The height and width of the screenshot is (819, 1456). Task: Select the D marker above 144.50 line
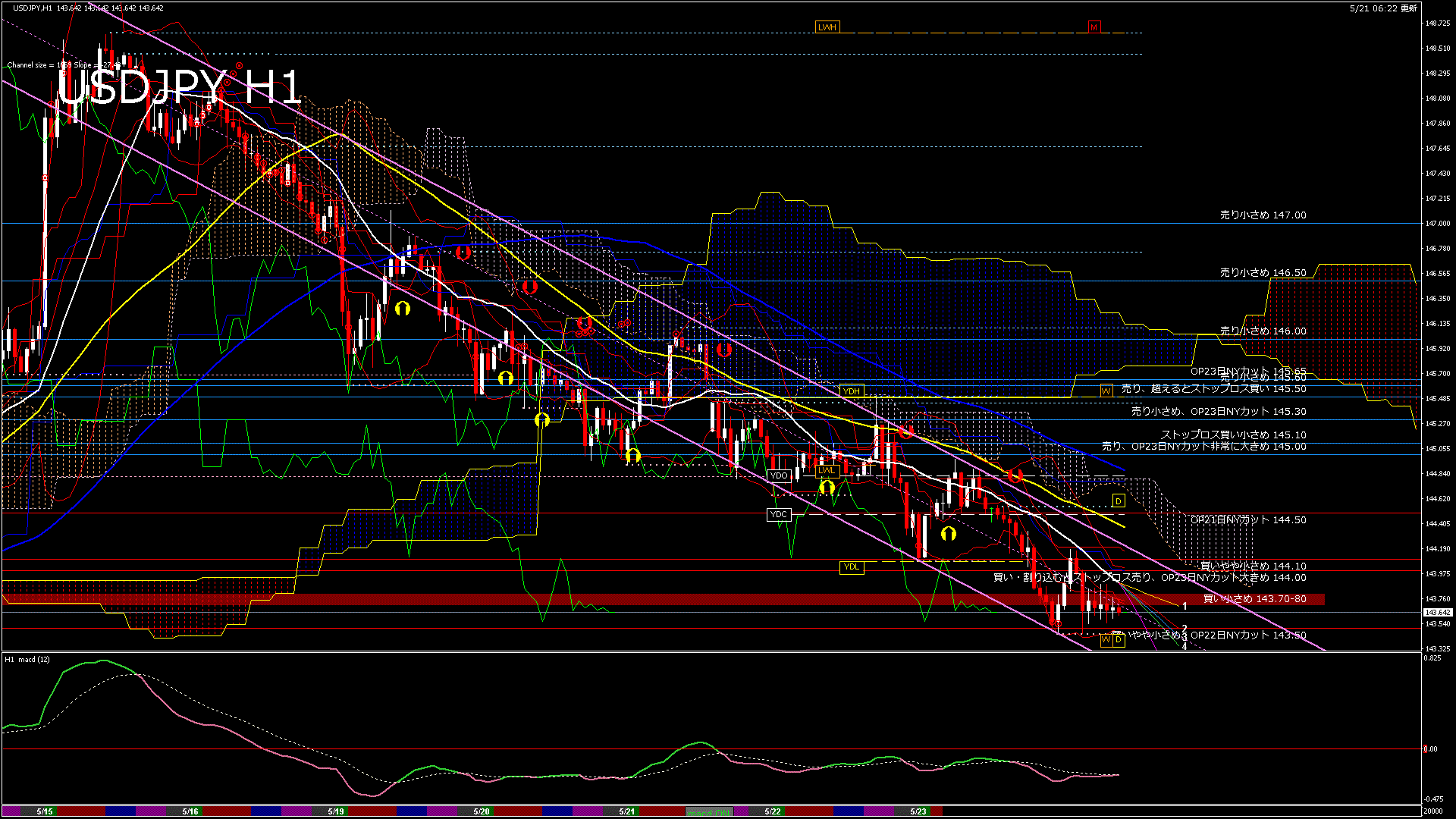point(1118,501)
